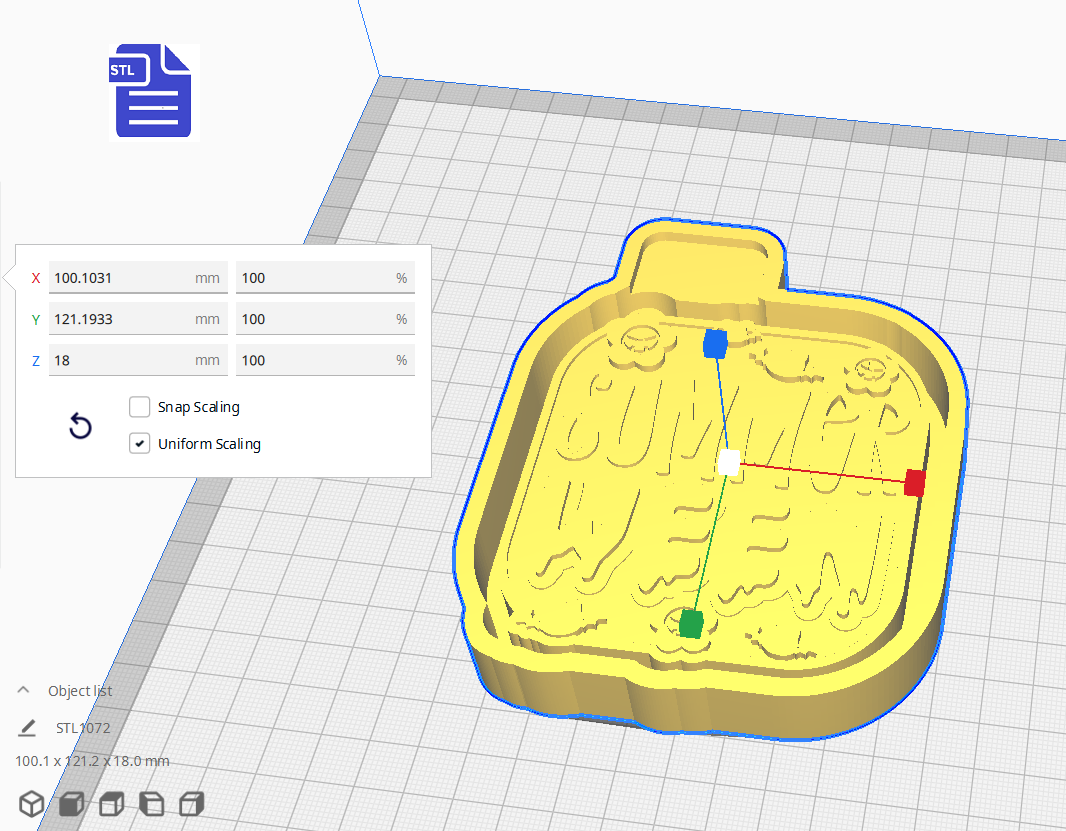Click the white center scale handle
Image resolution: width=1066 pixels, height=831 pixels.
(x=729, y=463)
